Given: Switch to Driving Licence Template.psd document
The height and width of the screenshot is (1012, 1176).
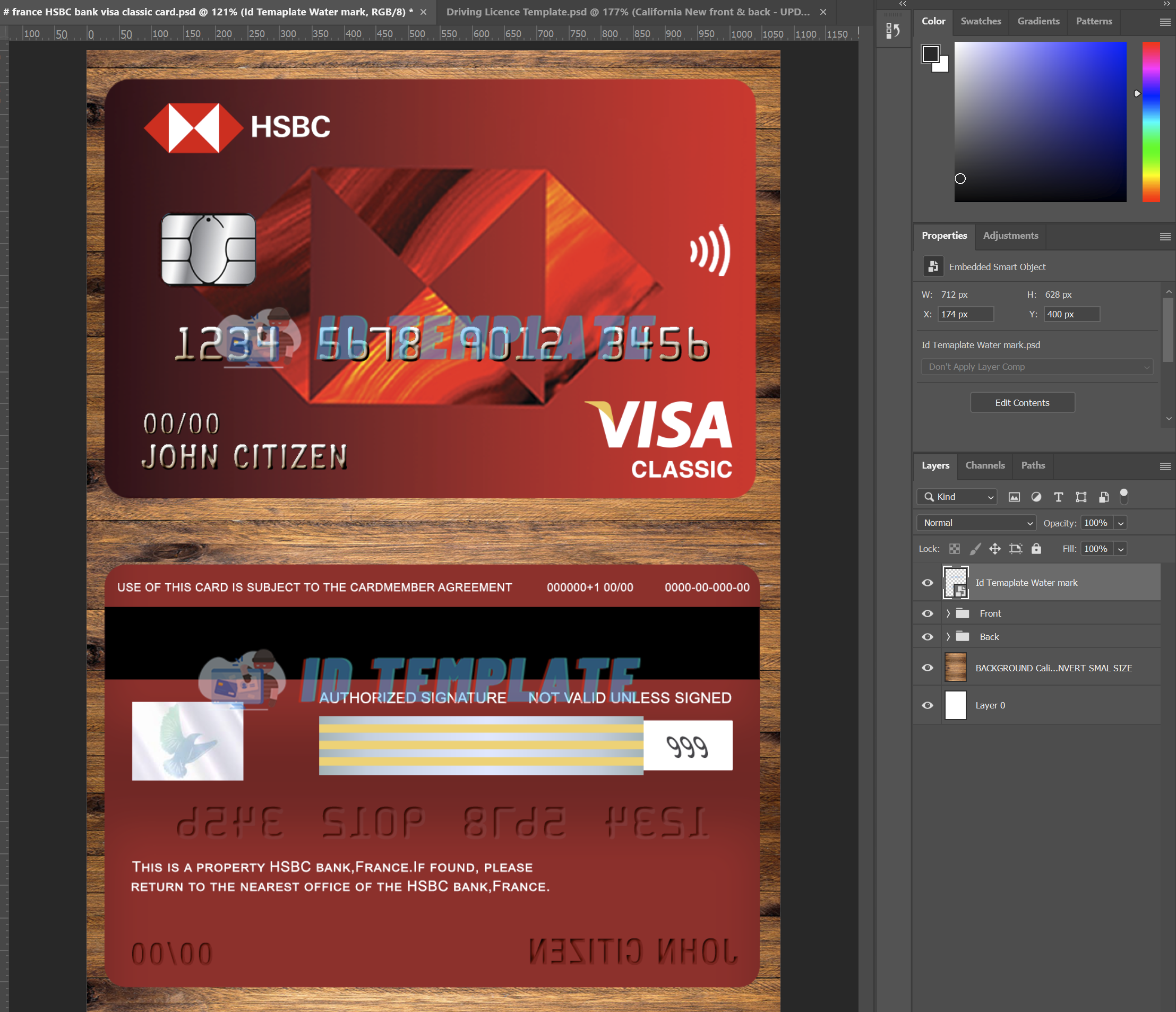Looking at the screenshot, I should tap(628, 12).
